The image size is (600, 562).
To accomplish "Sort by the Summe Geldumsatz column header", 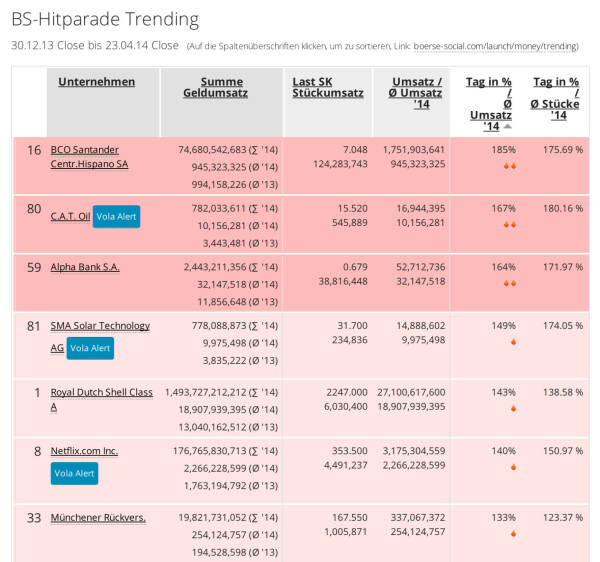I will (221, 88).
